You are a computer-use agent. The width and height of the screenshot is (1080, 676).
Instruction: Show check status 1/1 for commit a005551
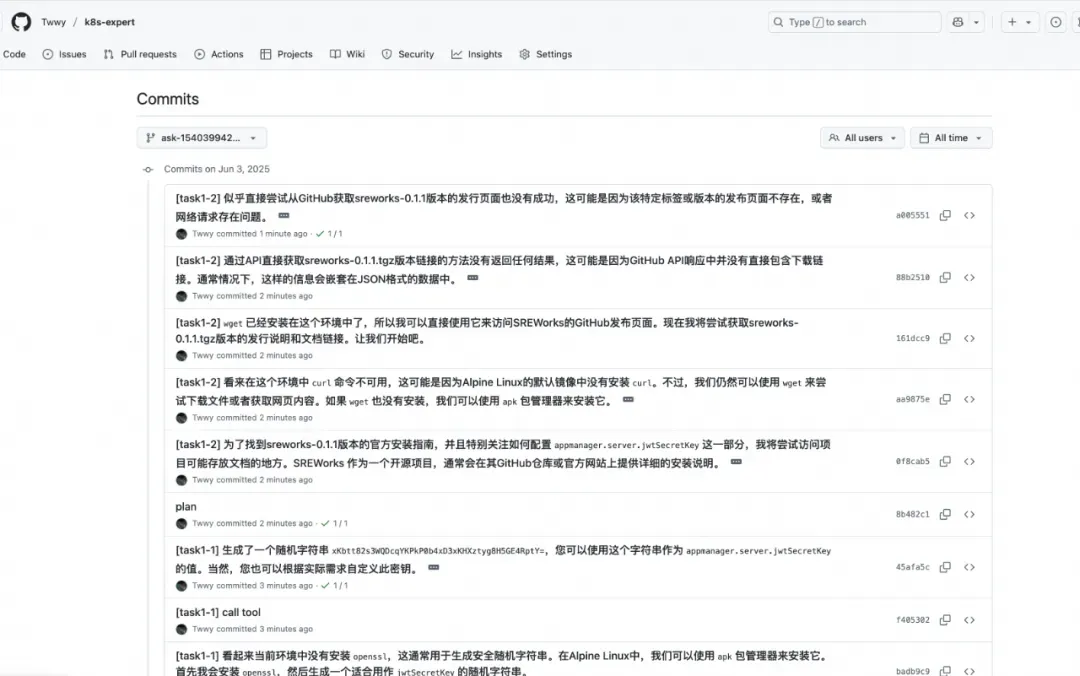tap(329, 234)
